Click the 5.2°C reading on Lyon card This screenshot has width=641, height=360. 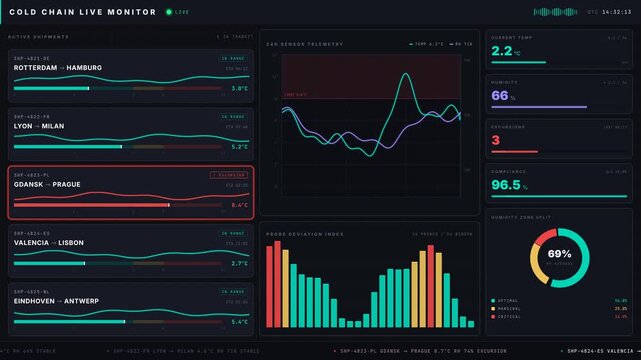tap(240, 147)
